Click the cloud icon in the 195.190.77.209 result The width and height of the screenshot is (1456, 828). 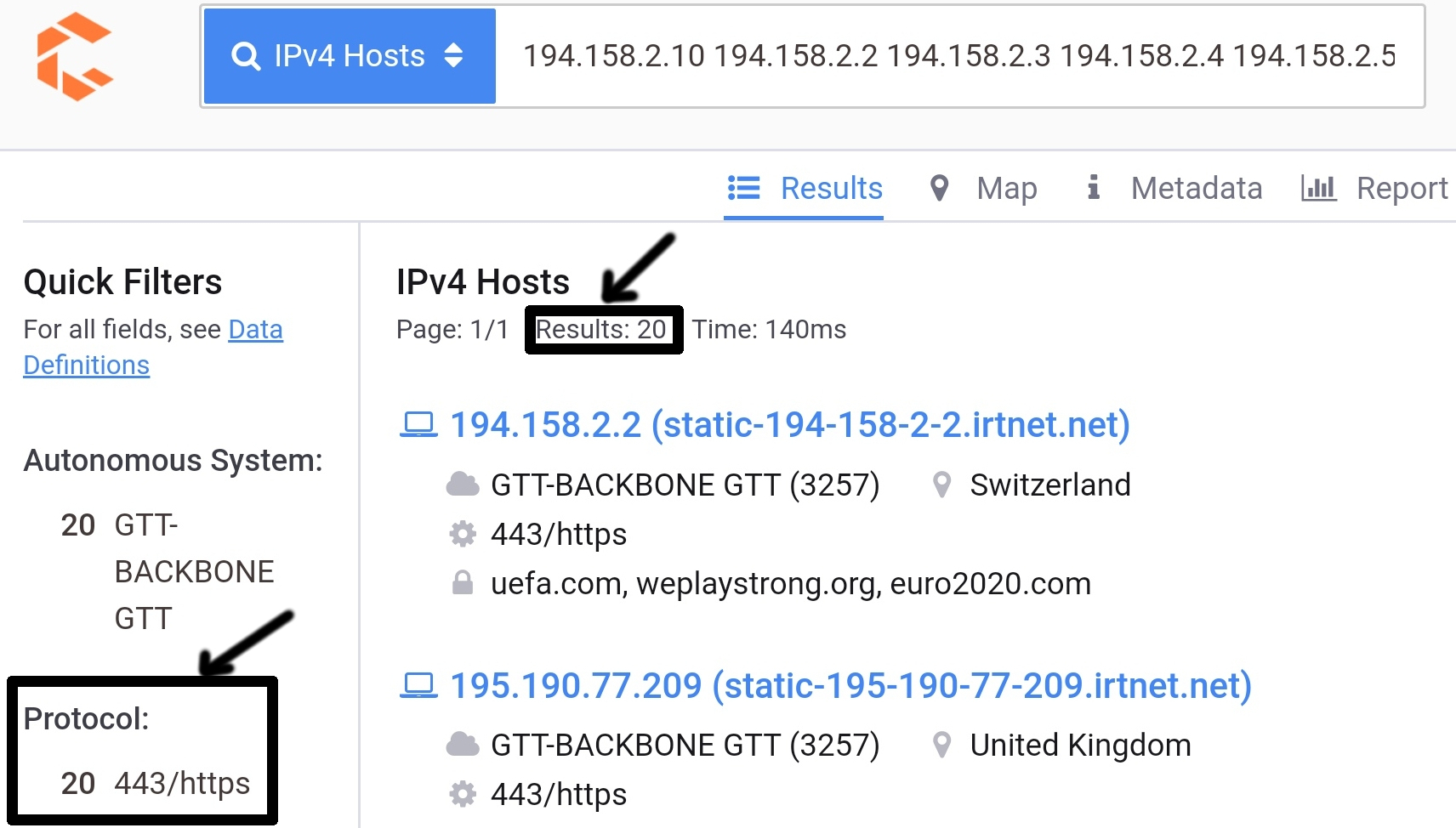(x=463, y=745)
